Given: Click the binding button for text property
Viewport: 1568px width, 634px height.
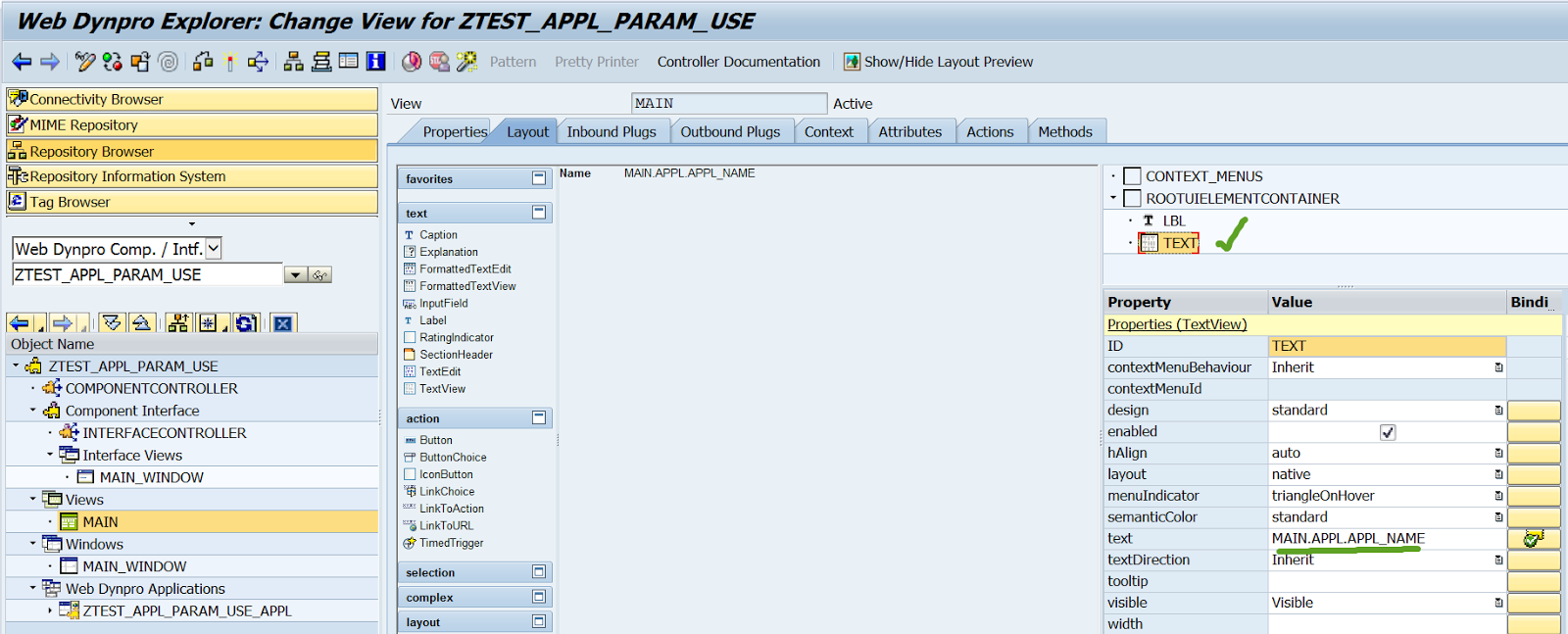Looking at the screenshot, I should click(1534, 538).
